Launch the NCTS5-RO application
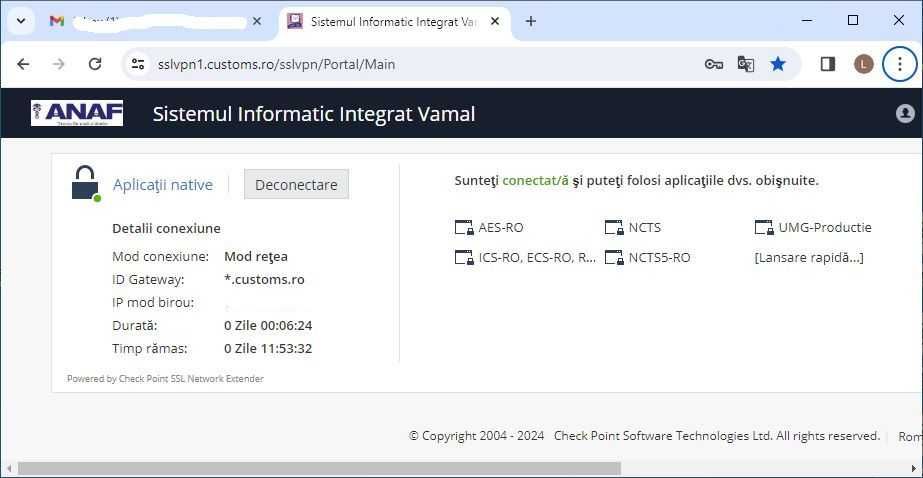This screenshot has width=923, height=478. [659, 258]
